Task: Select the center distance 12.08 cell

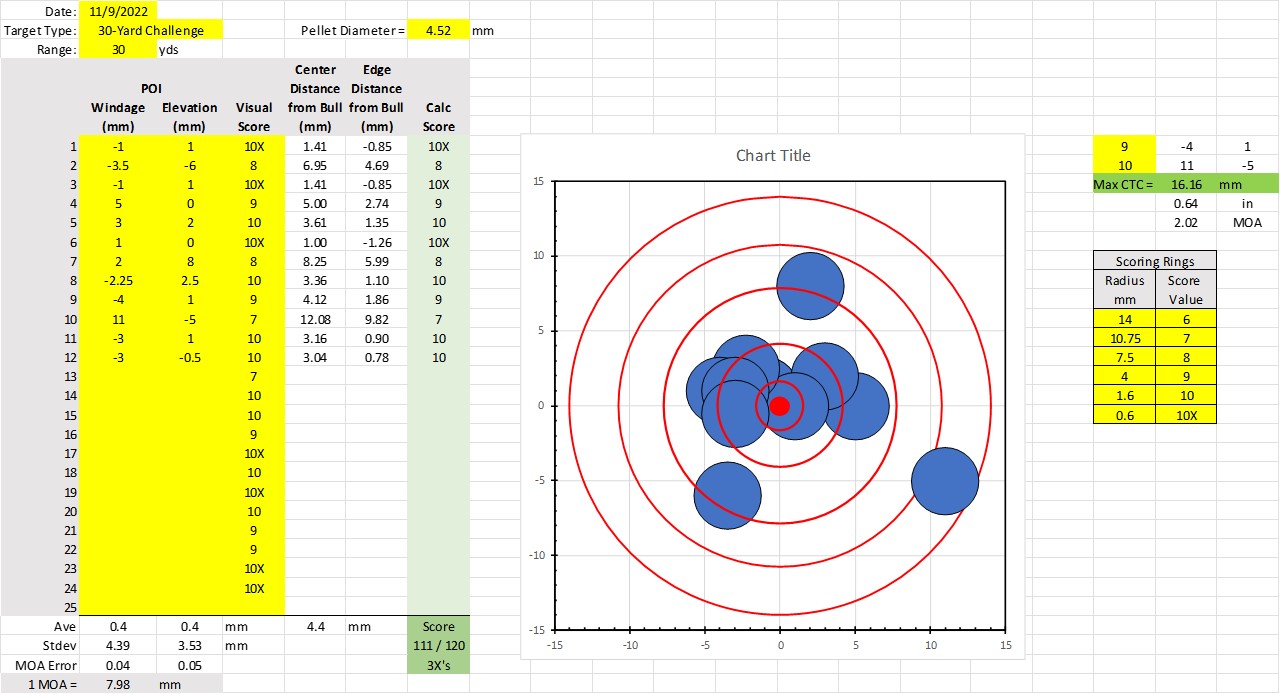Action: coord(315,318)
